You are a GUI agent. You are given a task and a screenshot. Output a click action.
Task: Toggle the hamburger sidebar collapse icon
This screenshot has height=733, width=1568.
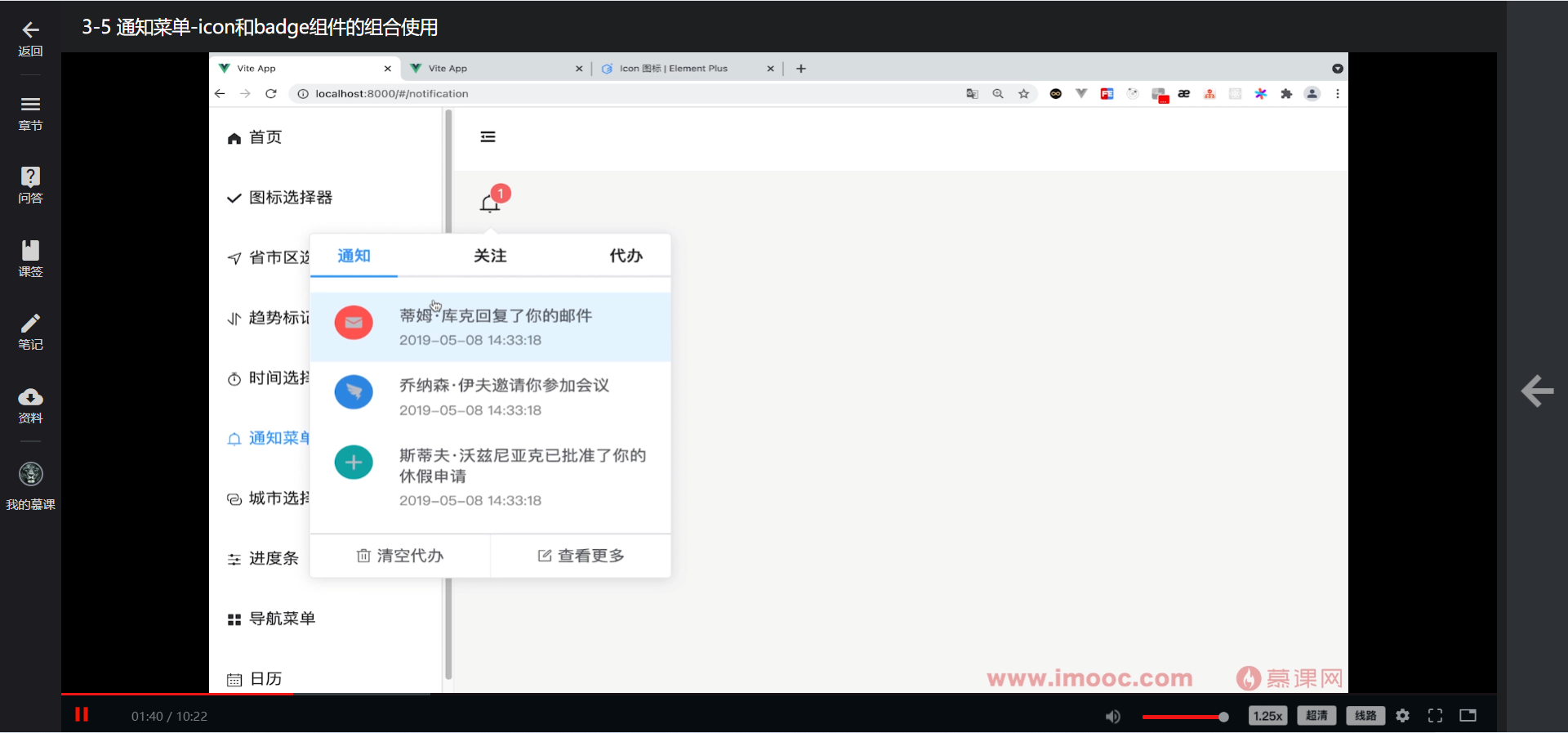tap(488, 136)
